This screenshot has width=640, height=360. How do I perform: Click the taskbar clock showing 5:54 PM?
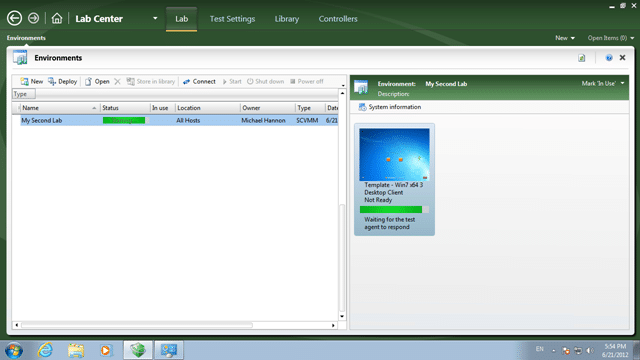pyautogui.click(x=615, y=351)
